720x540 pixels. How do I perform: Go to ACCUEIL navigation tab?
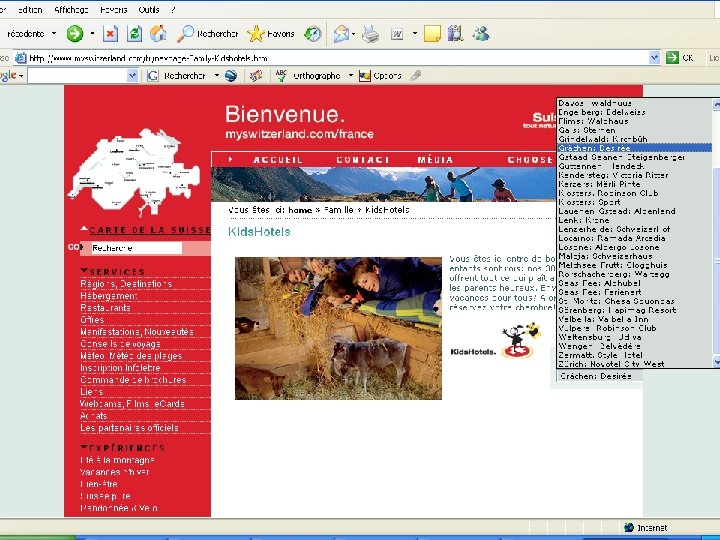[278, 160]
